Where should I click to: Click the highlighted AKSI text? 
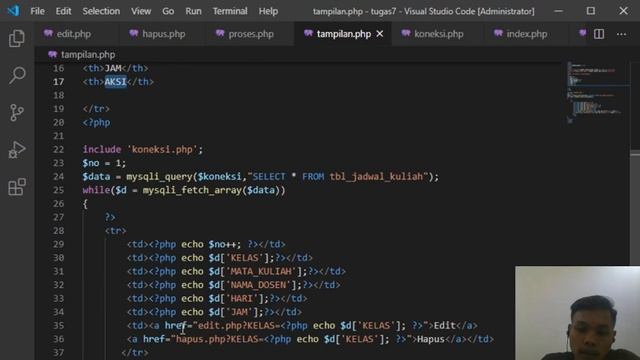point(116,82)
